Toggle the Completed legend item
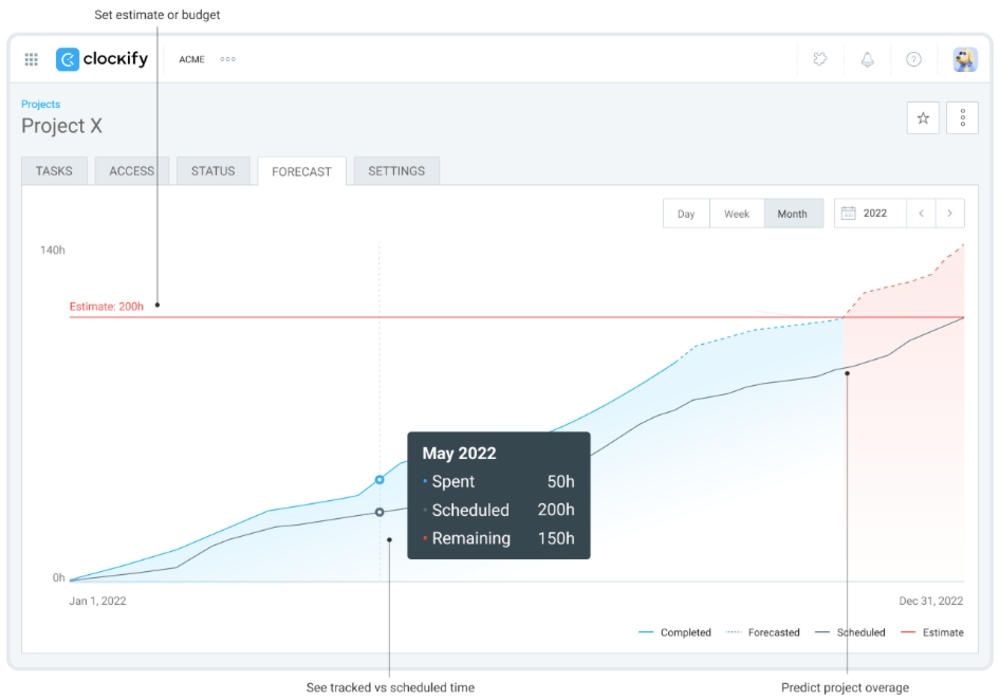This screenshot has height=700, width=1000. pos(675,632)
